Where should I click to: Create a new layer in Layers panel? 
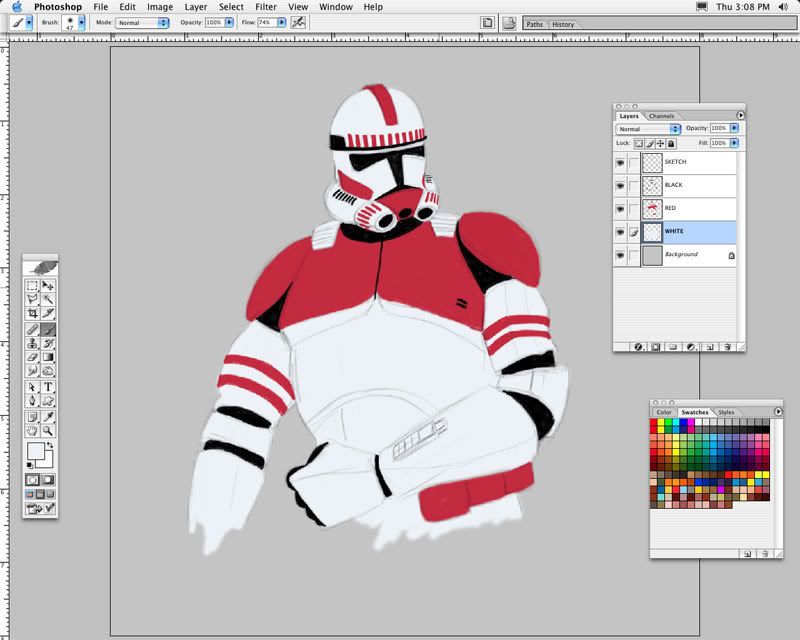tap(710, 347)
